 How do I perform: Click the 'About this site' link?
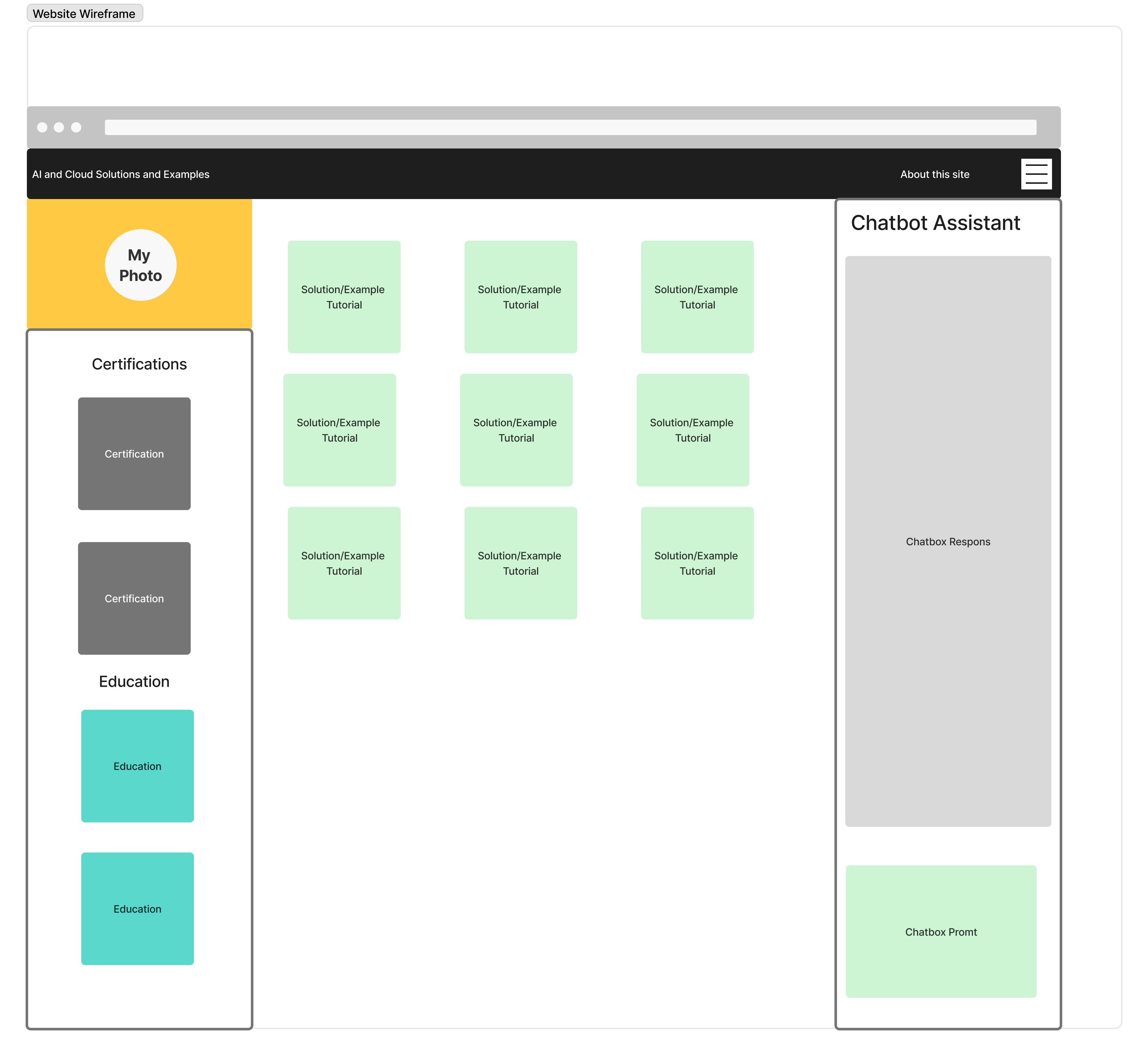(x=934, y=174)
